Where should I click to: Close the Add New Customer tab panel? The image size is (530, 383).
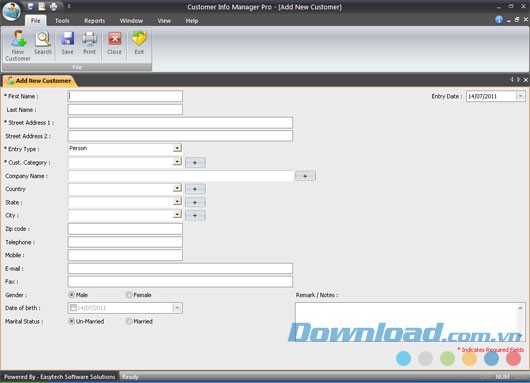click(x=526, y=80)
